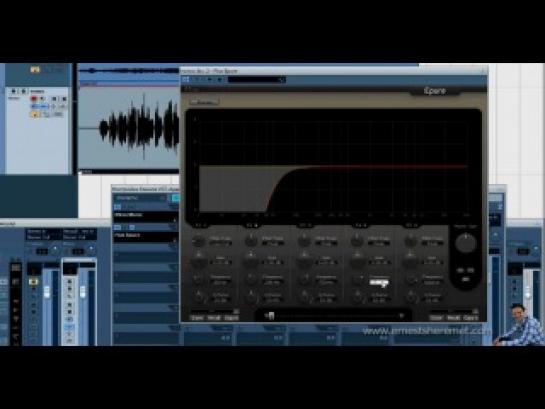Click the red record-enable button in the inspector
The height and width of the screenshot is (409, 545).
pyautogui.click(x=34, y=99)
